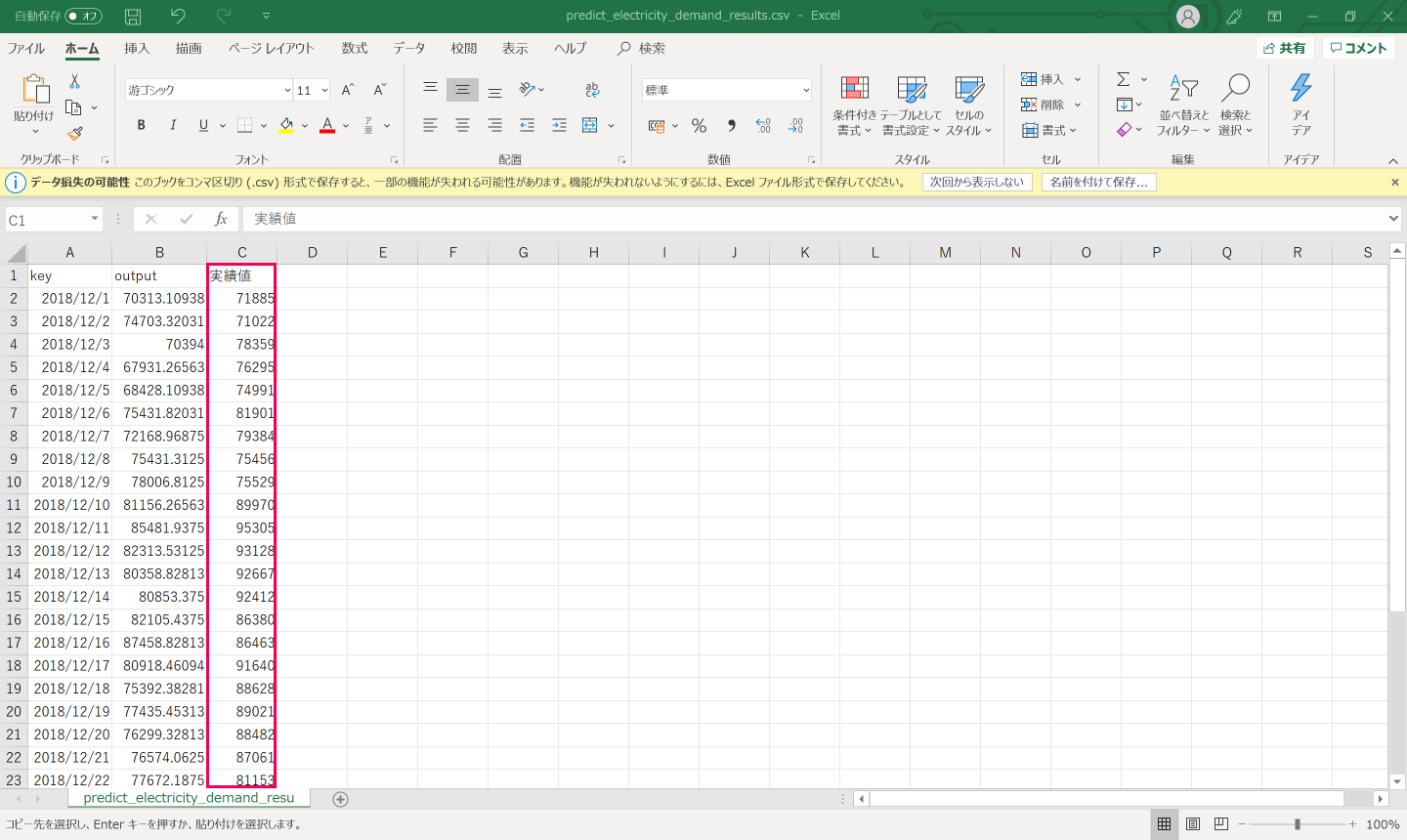Expand the formula bar
Viewport: 1407px width, 840px height.
pos(1394,219)
